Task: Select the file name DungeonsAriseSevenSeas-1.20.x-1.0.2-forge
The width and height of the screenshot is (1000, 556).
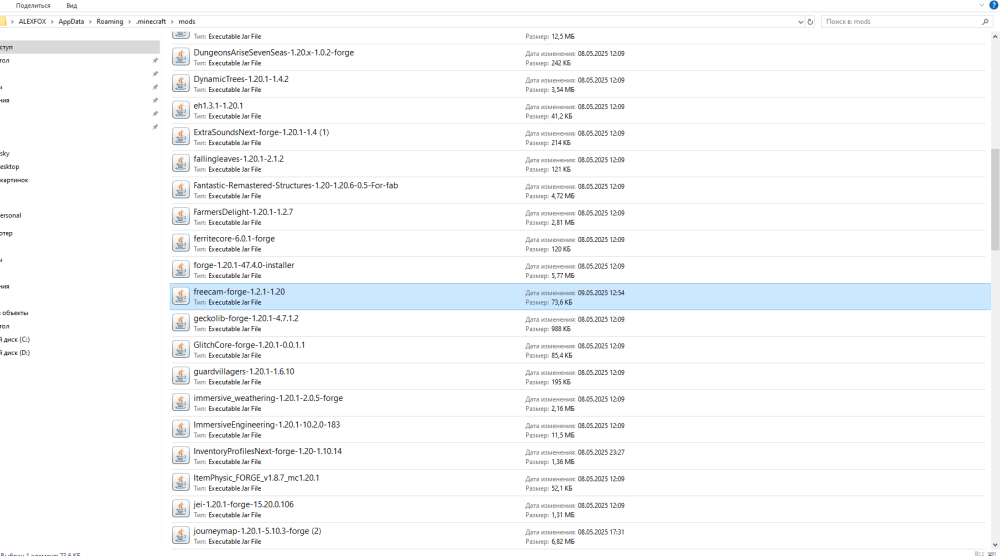Action: (x=274, y=53)
